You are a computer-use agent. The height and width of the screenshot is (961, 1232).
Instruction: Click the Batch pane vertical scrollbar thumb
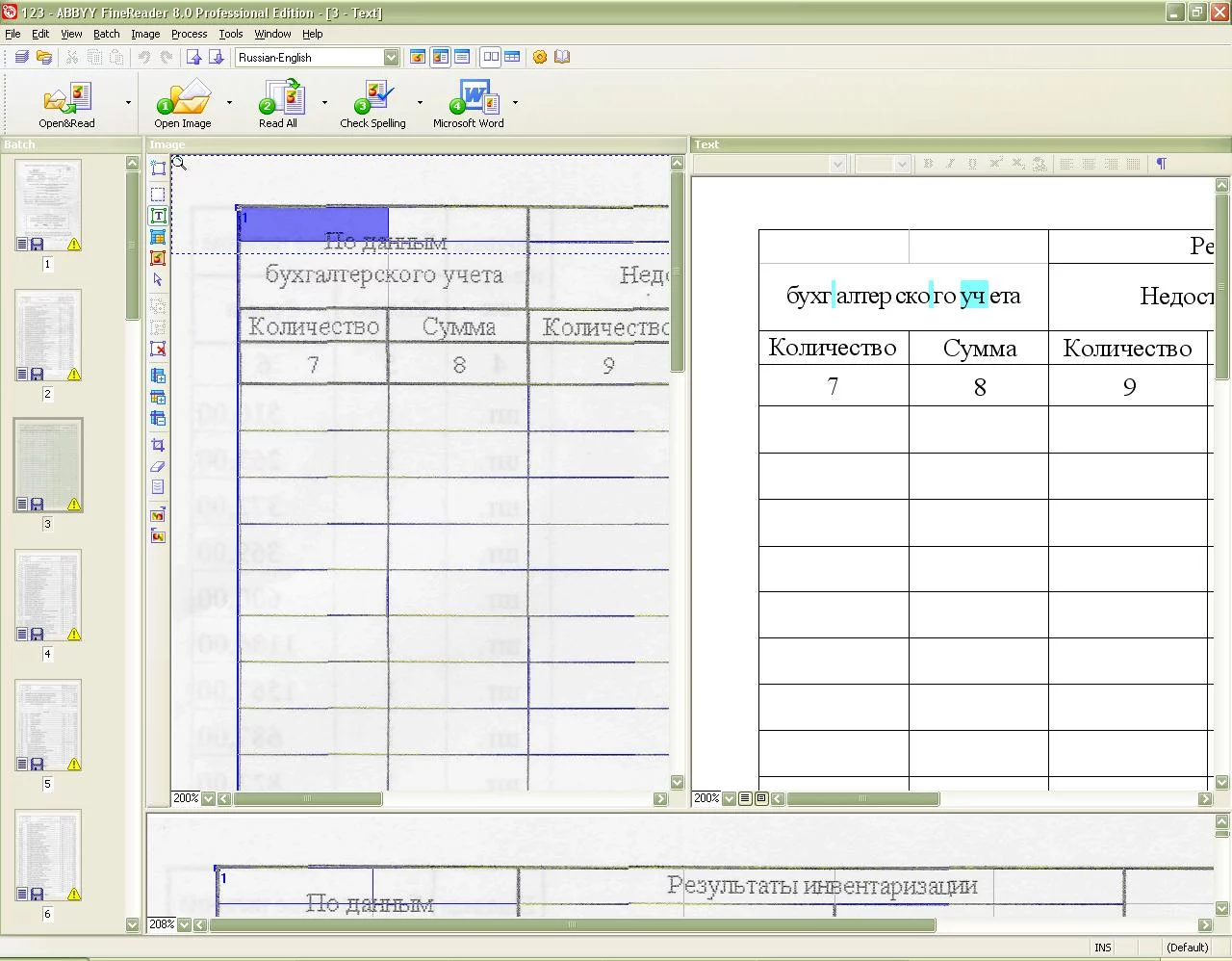(x=133, y=245)
